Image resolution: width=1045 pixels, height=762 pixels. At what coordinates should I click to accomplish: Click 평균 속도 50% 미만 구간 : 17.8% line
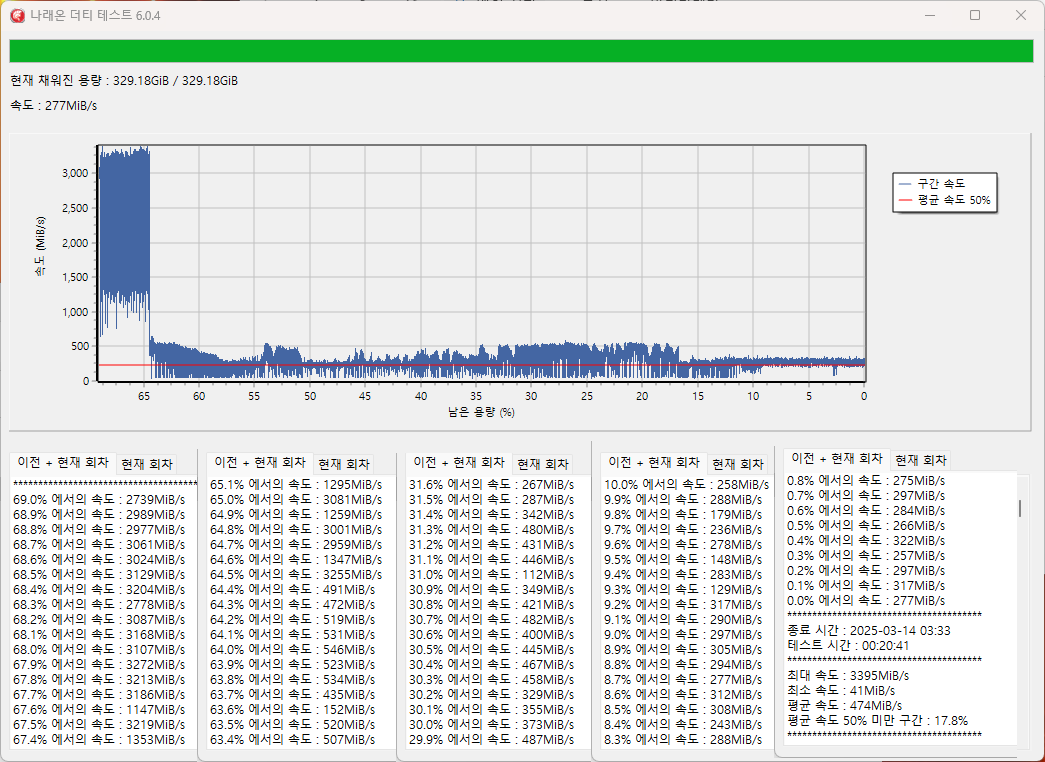(878, 721)
